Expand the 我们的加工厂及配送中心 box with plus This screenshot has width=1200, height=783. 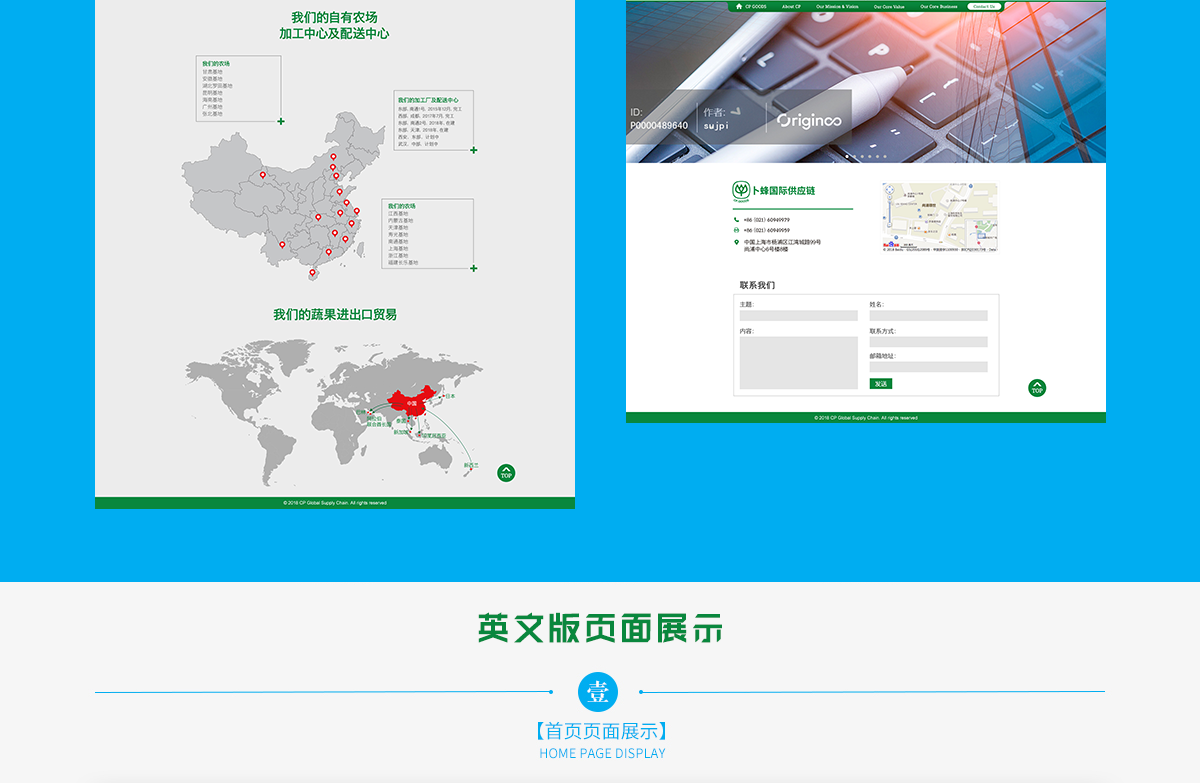click(474, 151)
